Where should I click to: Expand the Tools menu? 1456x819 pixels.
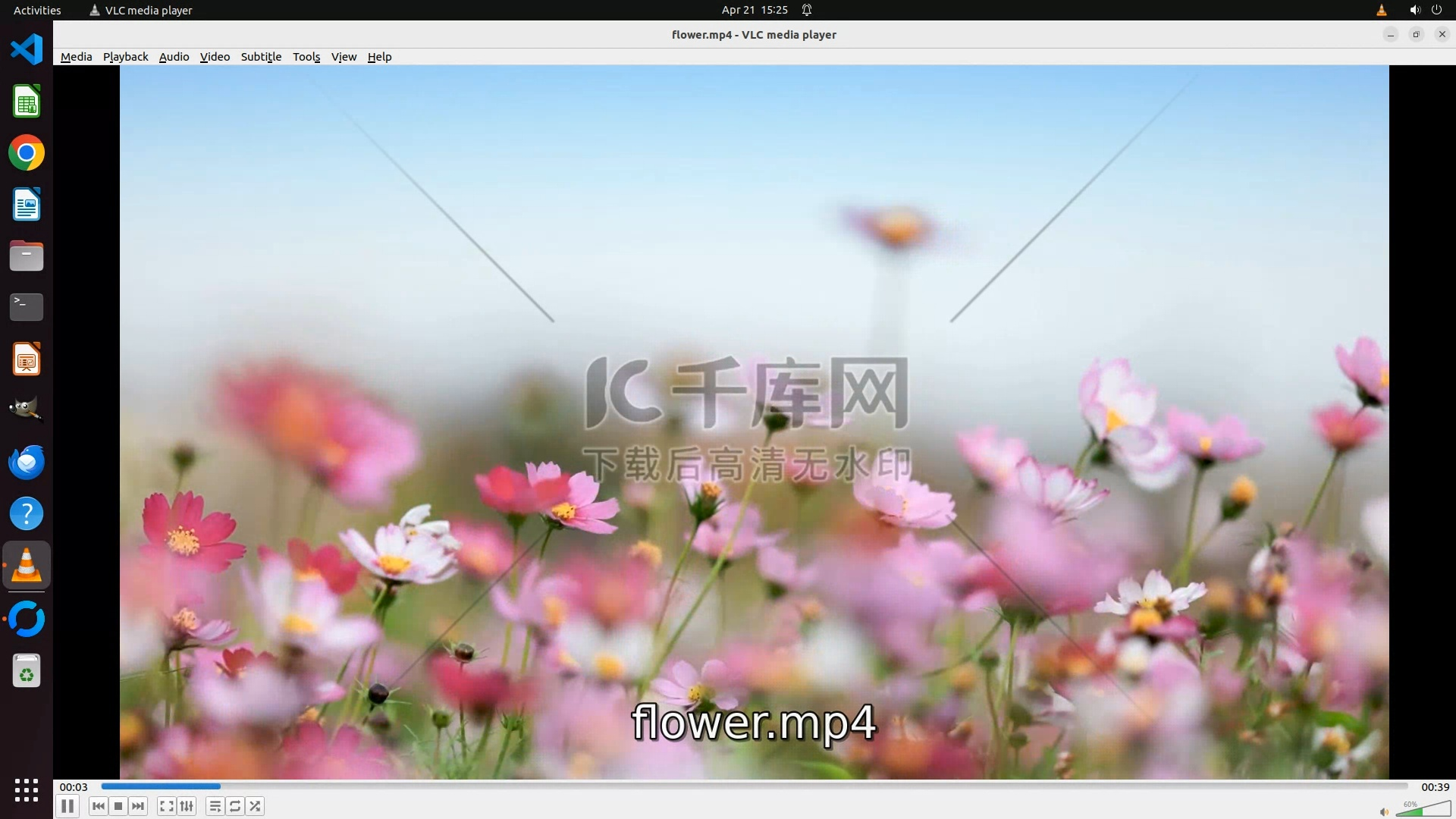pyautogui.click(x=306, y=57)
